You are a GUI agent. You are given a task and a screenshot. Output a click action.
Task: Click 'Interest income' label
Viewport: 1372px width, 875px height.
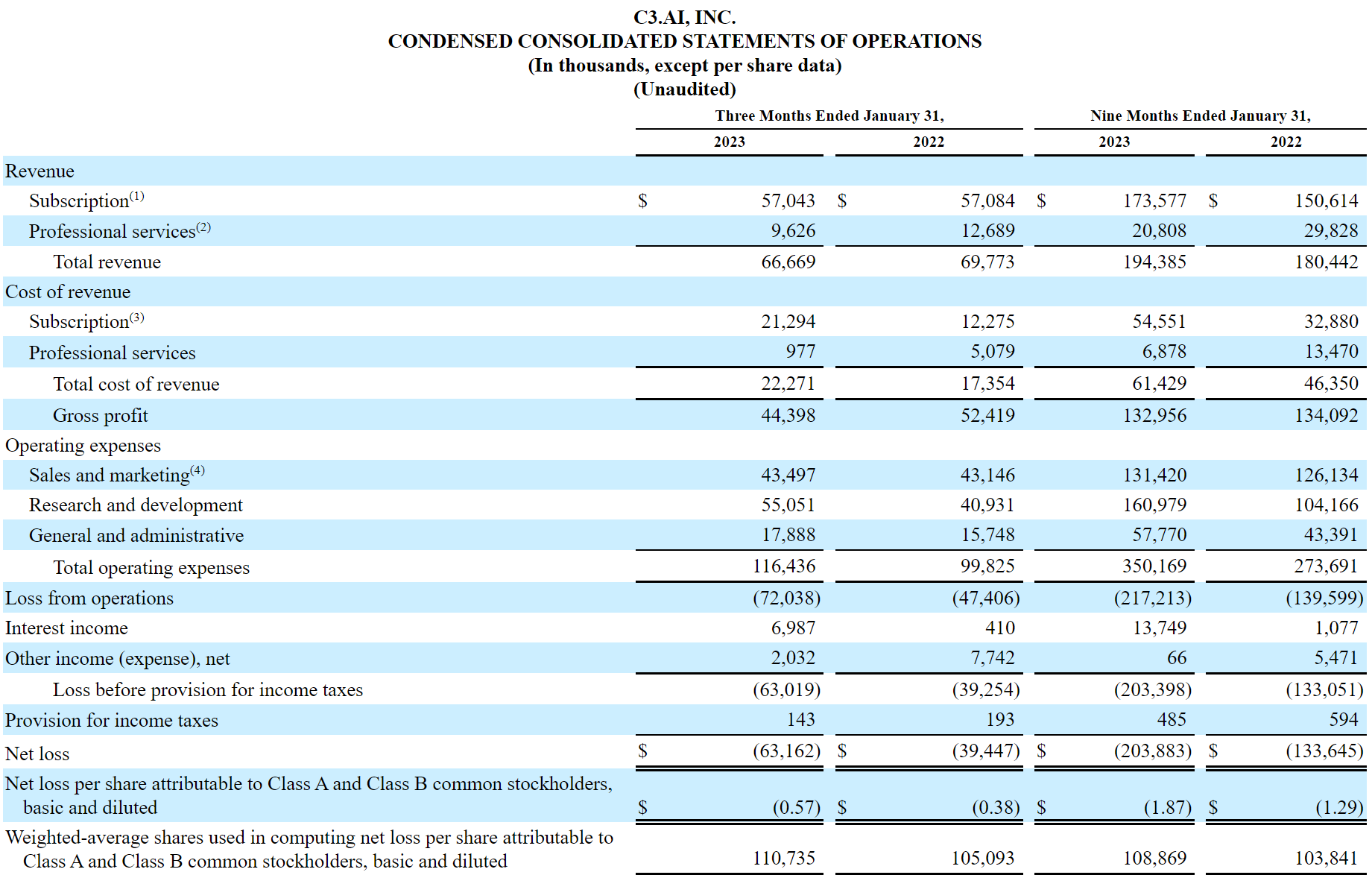pyautogui.click(x=66, y=628)
